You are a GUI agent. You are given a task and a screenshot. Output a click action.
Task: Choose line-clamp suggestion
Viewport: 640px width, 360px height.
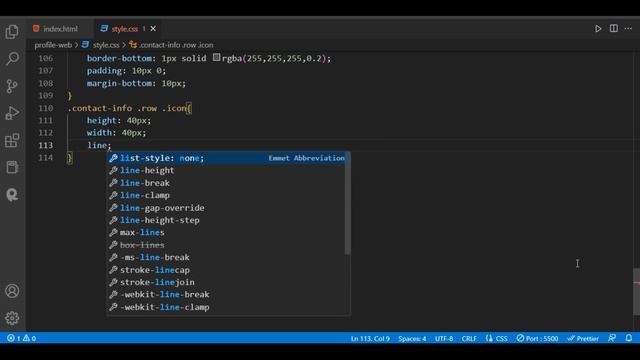click(x=226, y=195)
